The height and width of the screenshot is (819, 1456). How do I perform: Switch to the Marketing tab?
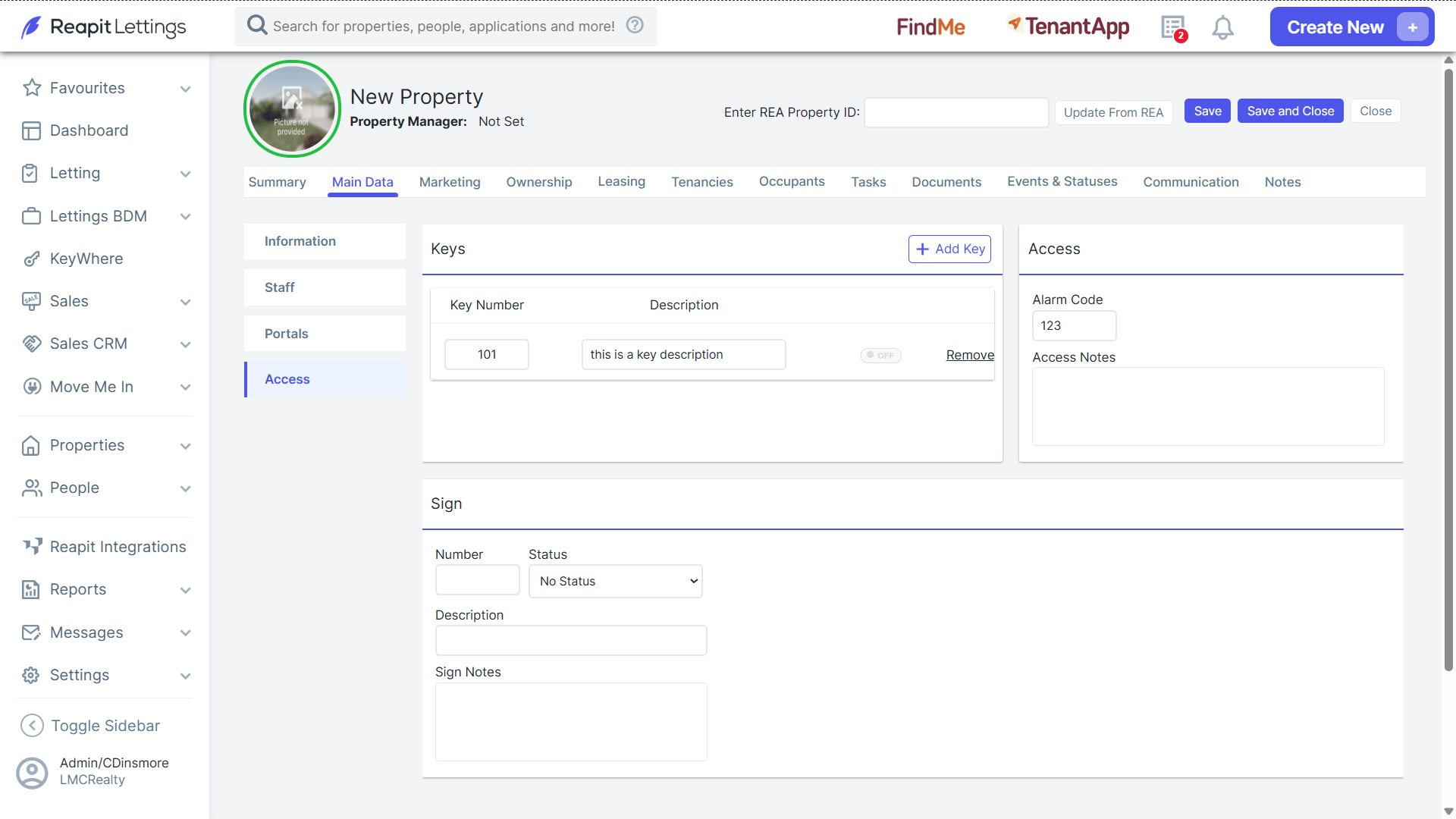(x=450, y=182)
